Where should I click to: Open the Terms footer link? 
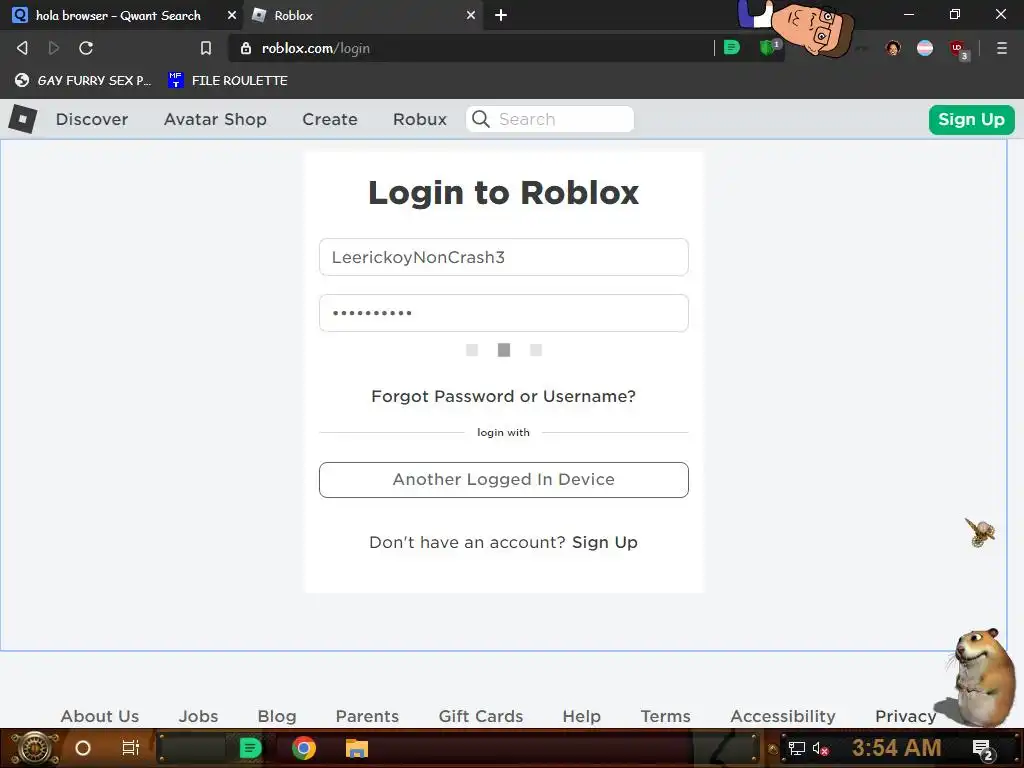[665, 716]
